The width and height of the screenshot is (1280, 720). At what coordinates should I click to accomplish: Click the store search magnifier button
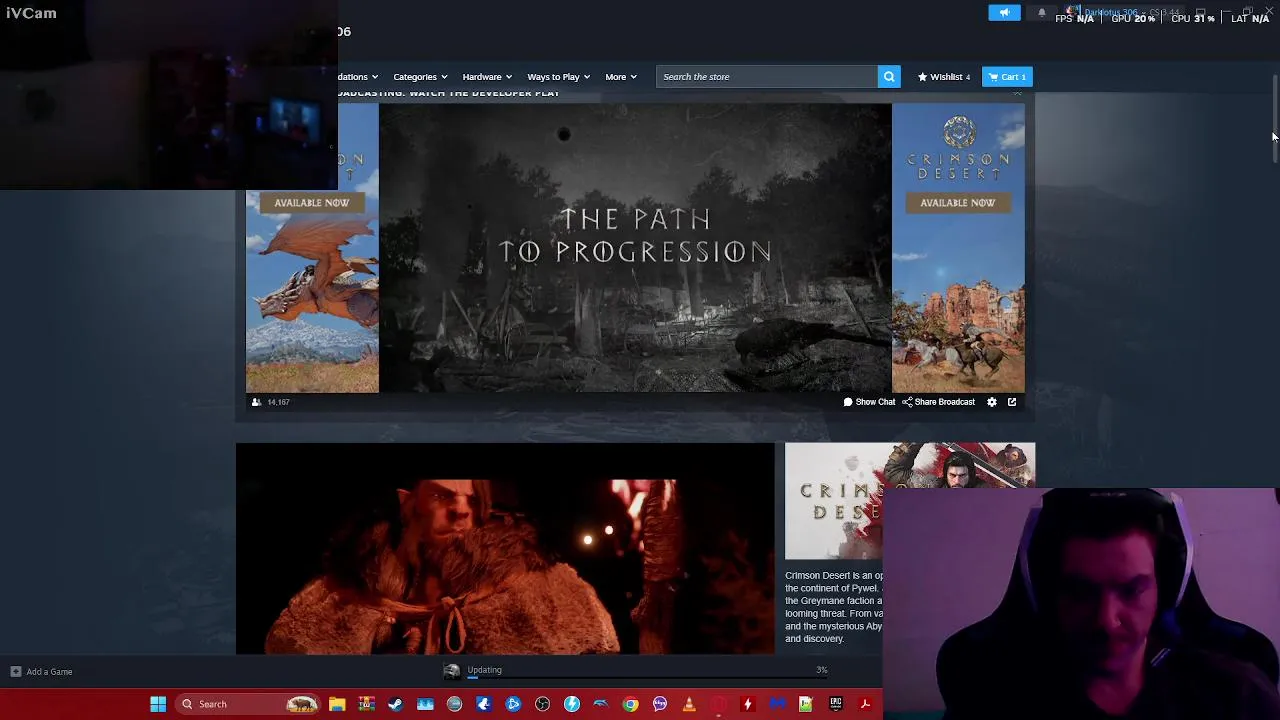point(888,77)
